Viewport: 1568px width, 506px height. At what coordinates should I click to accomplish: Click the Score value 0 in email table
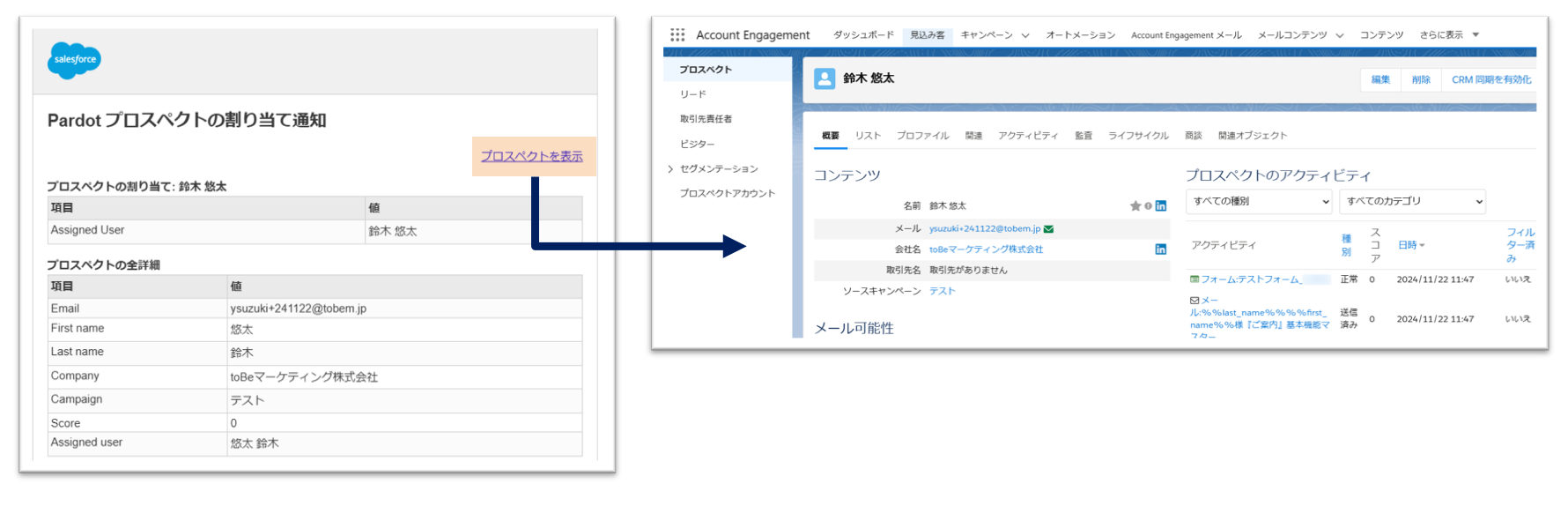[x=233, y=423]
